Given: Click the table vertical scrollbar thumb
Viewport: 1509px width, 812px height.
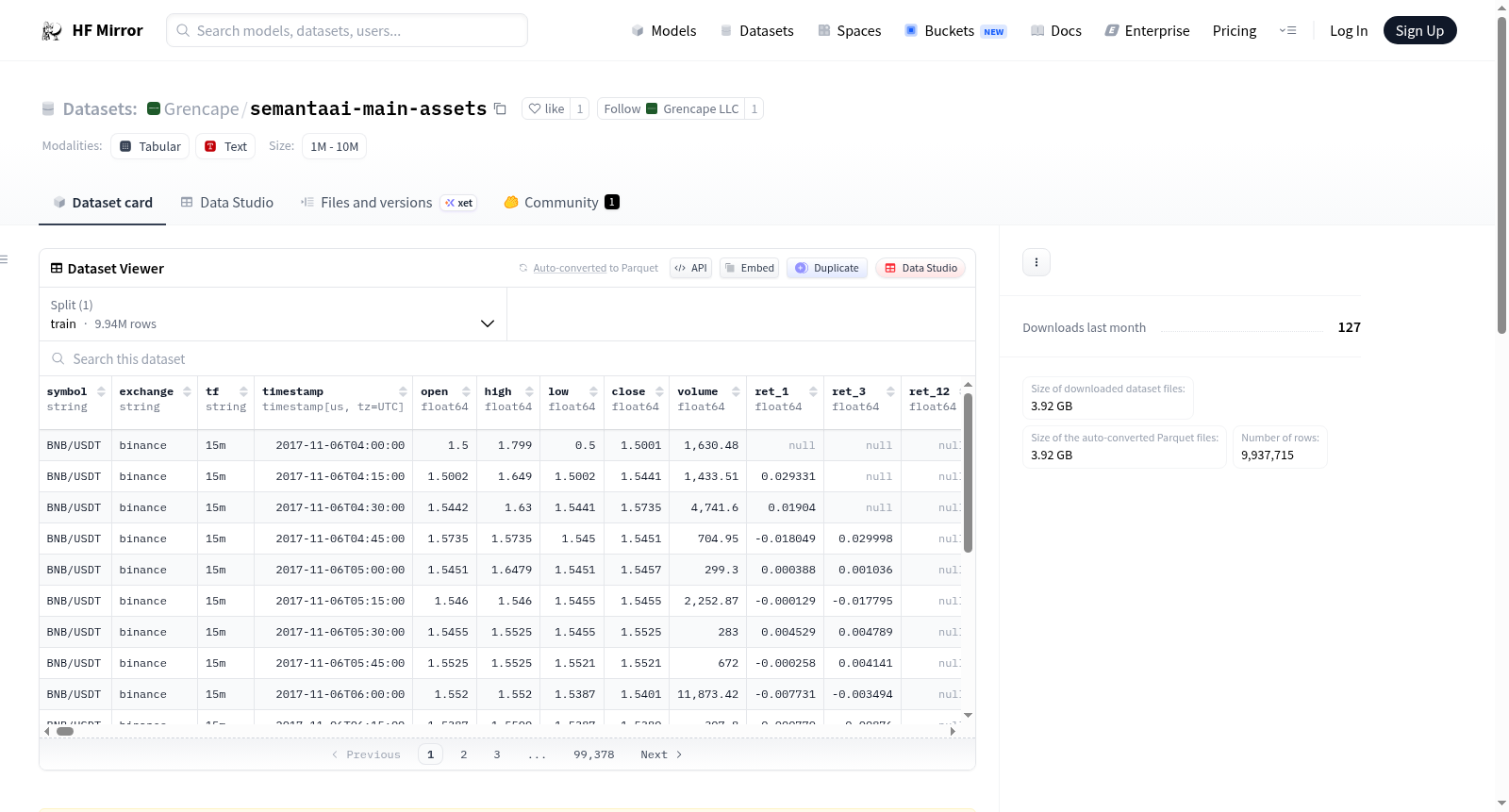Looking at the screenshot, I should 968,472.
